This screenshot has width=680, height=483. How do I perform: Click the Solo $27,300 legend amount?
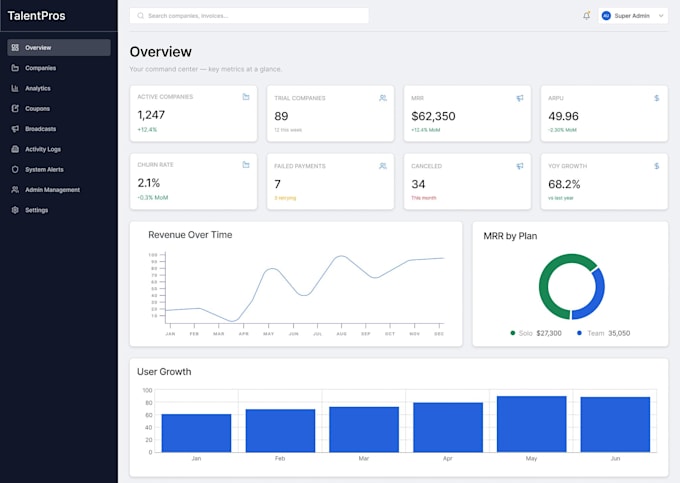coord(549,333)
